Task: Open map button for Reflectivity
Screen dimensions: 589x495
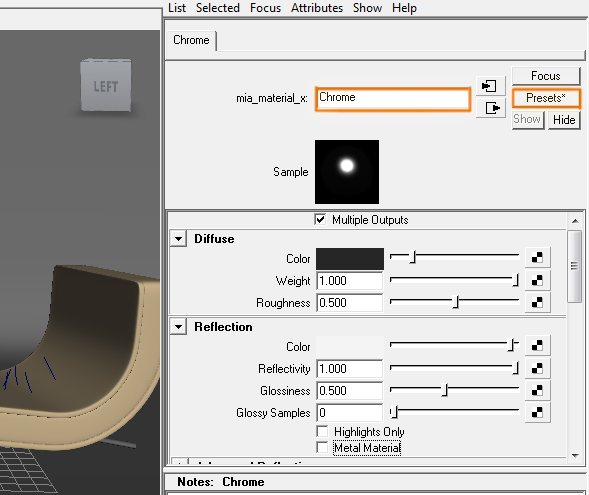Action: click(537, 368)
